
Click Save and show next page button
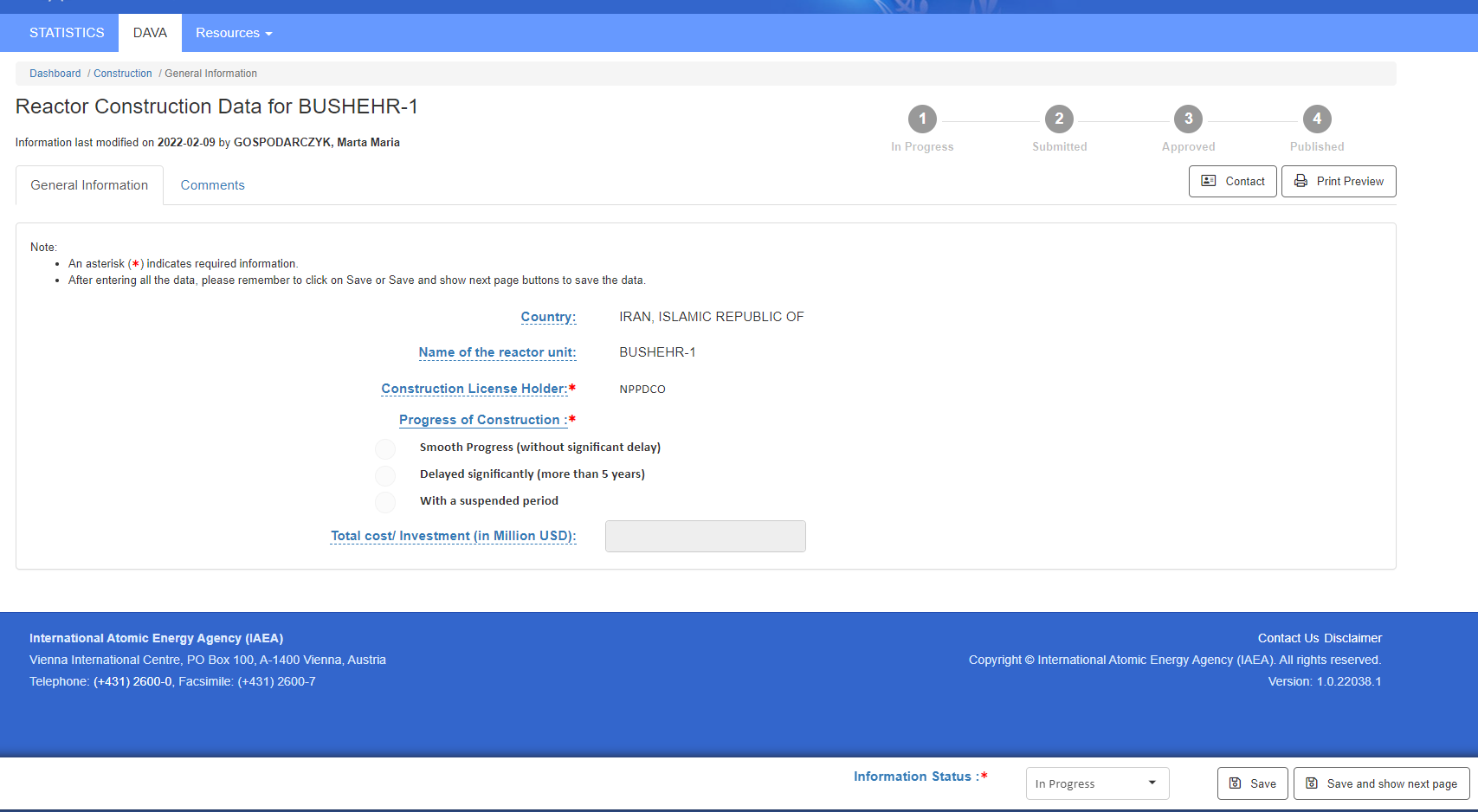click(x=1382, y=783)
